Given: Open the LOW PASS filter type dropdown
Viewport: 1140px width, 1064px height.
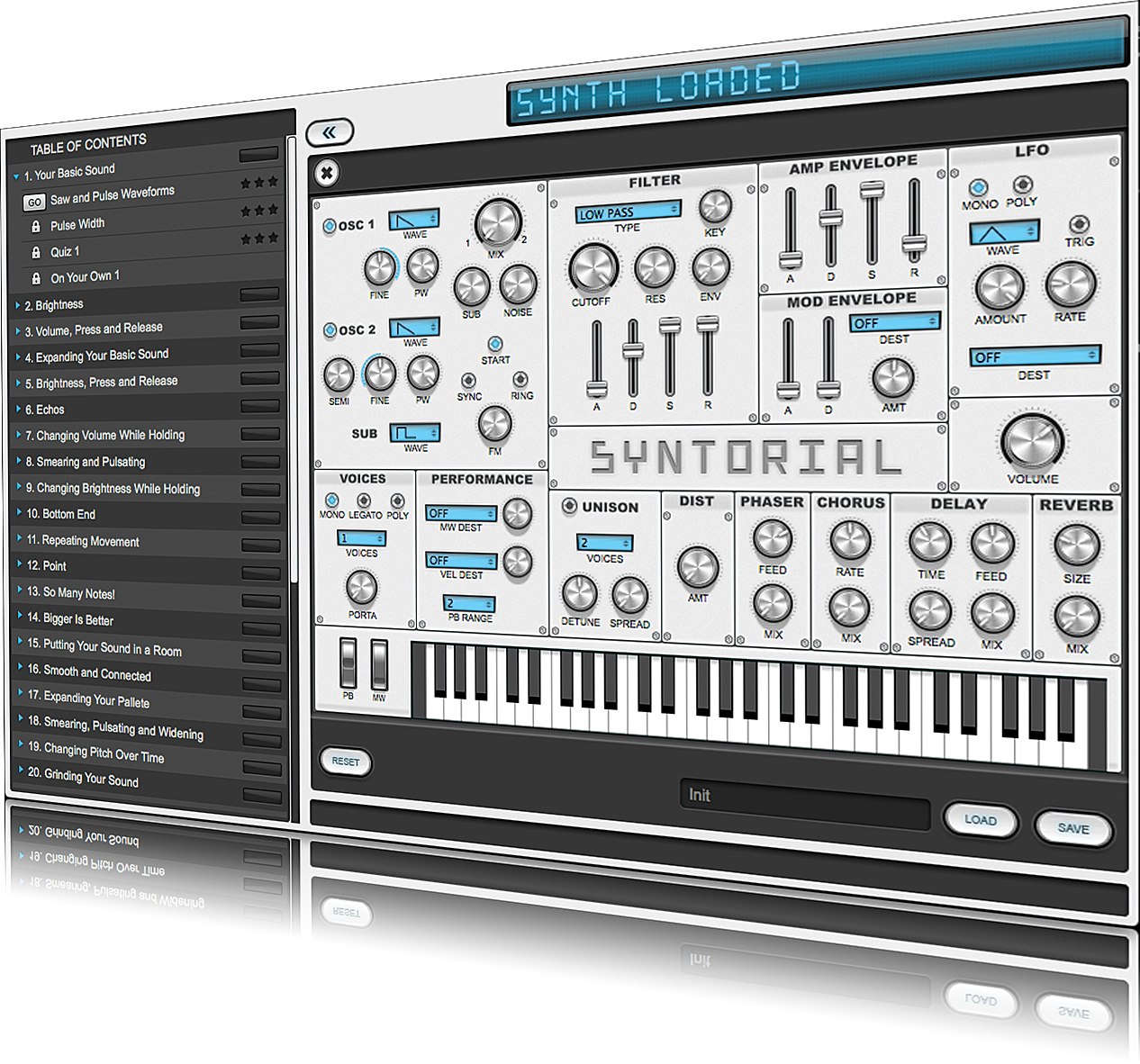Looking at the screenshot, I should 628,212.
